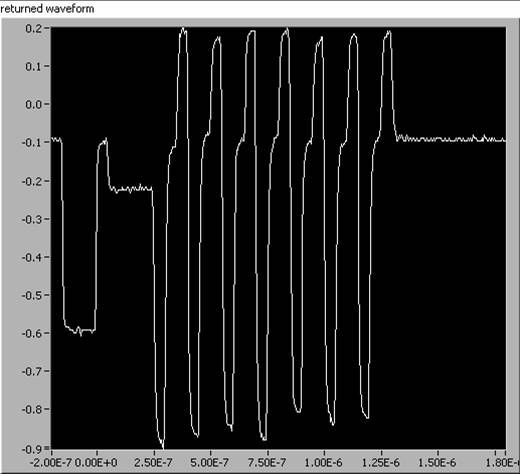Viewport: 520px width, 474px height.
Task: Click the -0.9 y-axis minimum label
Action: [31, 449]
